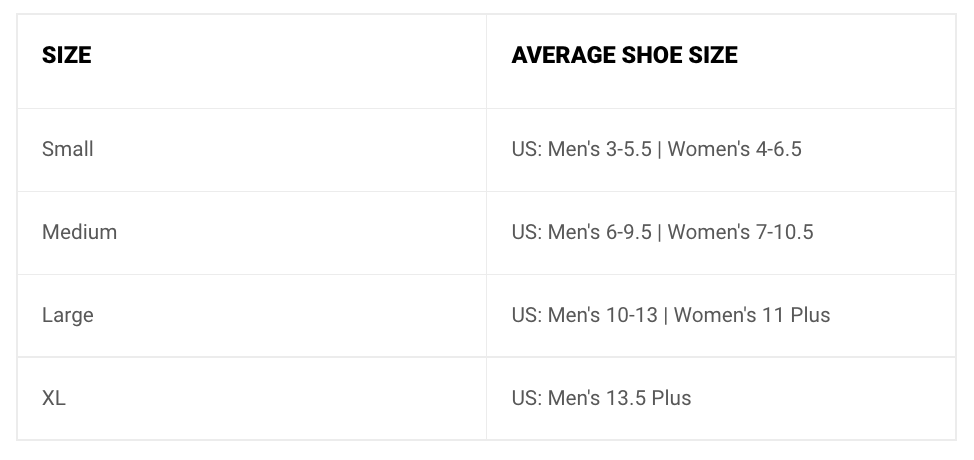Viewport: 974px width, 460px height.
Task: Click the 'US:' prefix in Medium row
Action: [x=526, y=232]
